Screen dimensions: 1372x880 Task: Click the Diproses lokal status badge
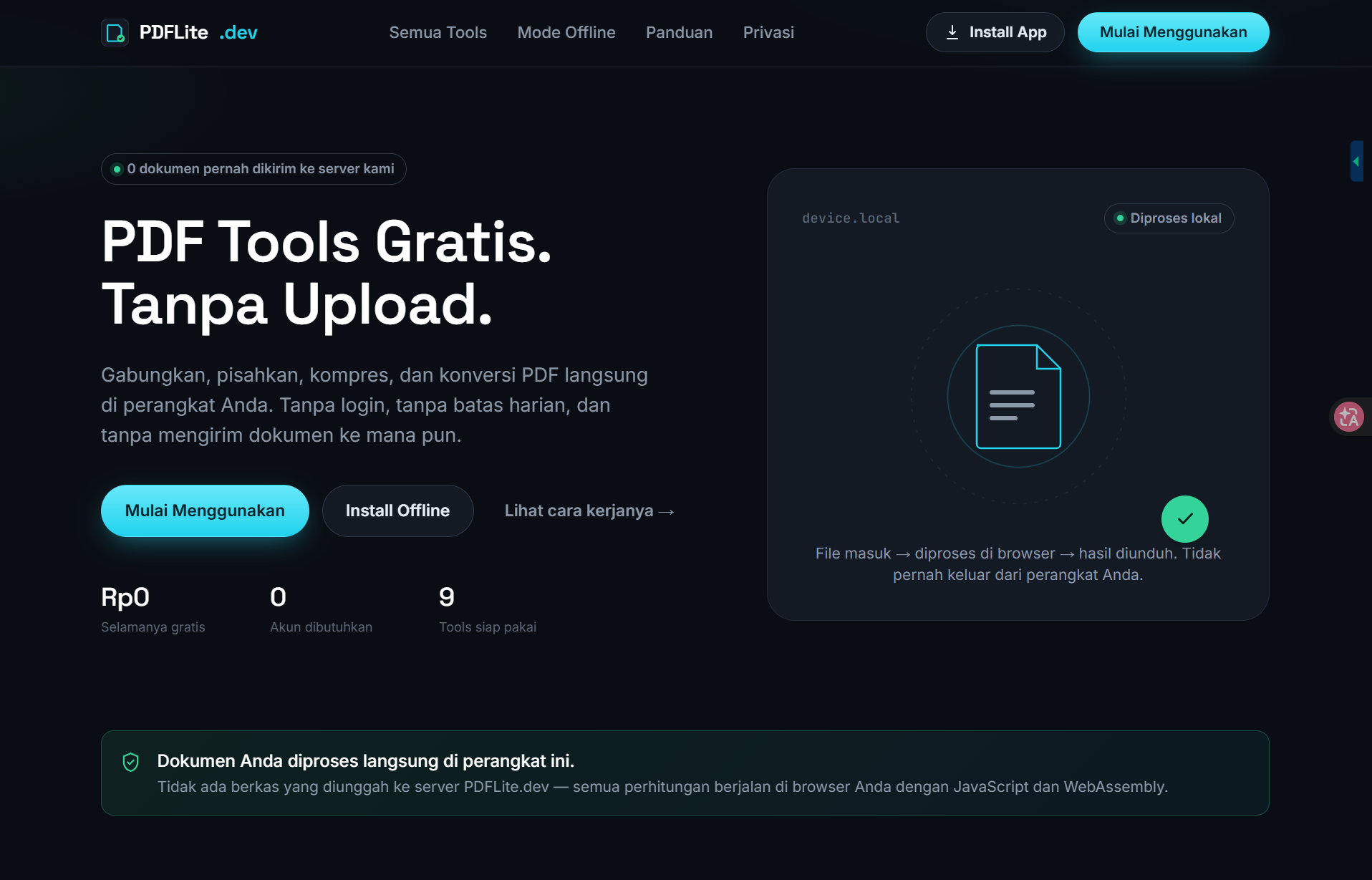tap(1169, 218)
